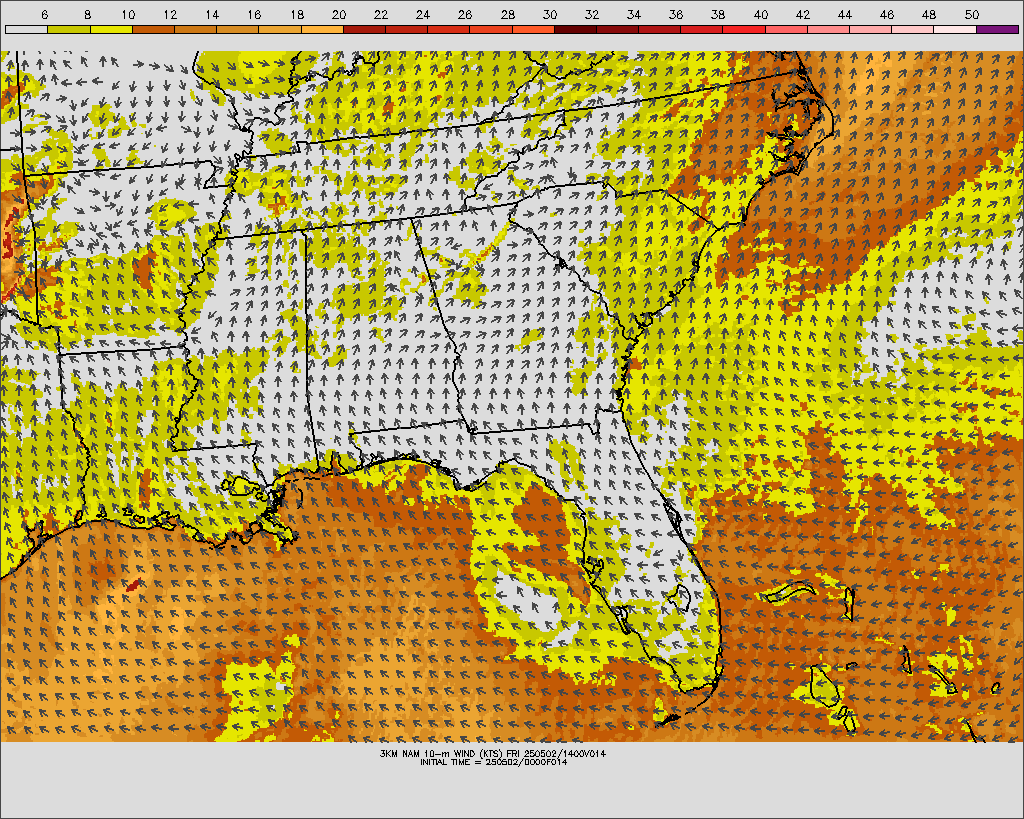
Task: Choose the legend swatch between 32 and 34
Action: click(618, 29)
